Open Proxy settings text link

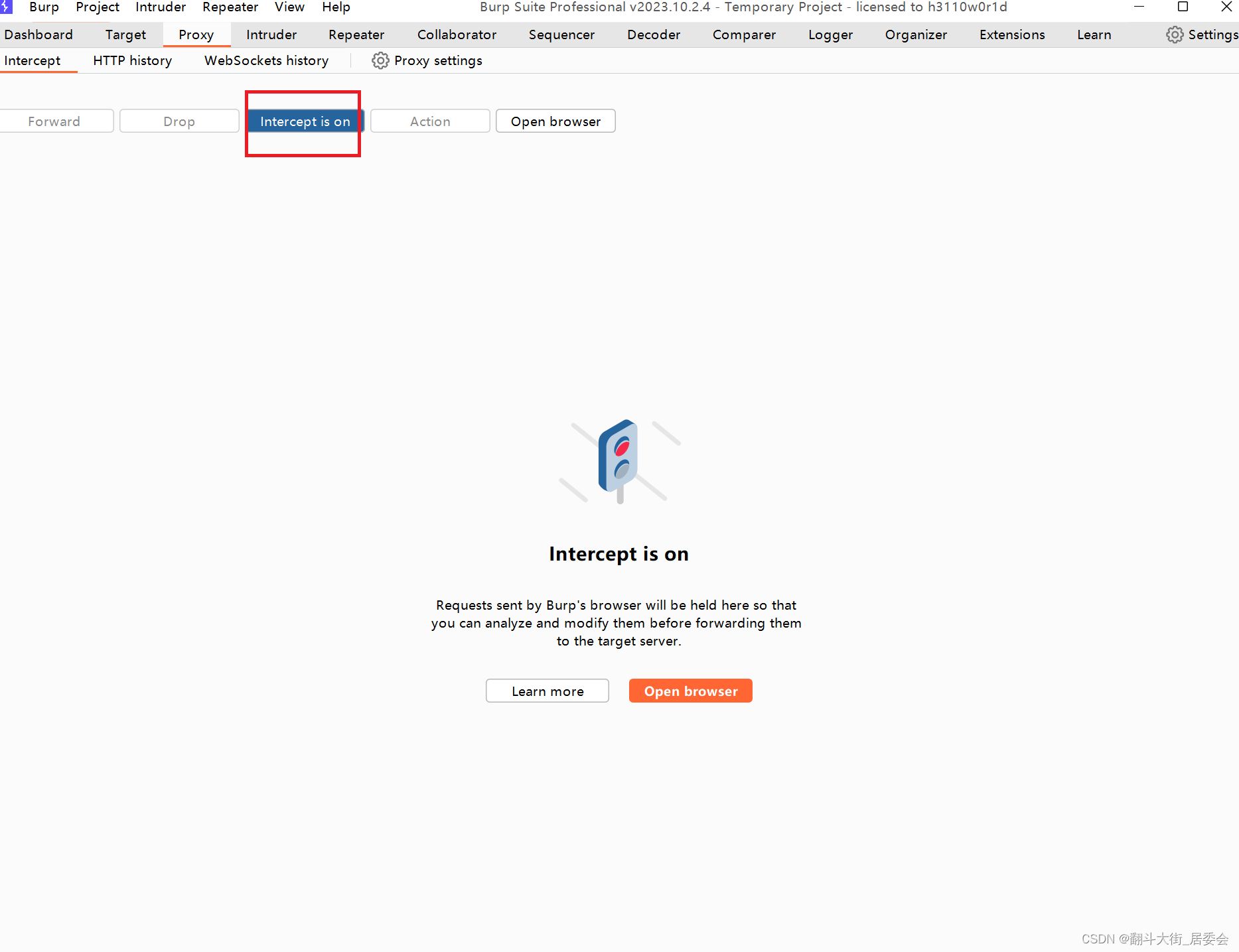[438, 60]
